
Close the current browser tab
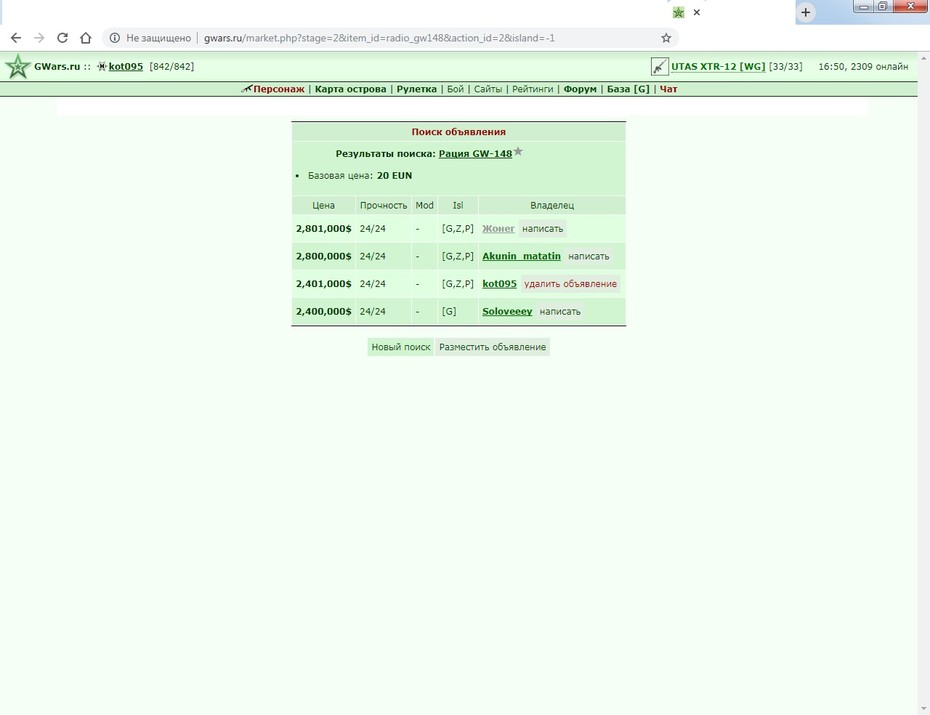(x=697, y=12)
